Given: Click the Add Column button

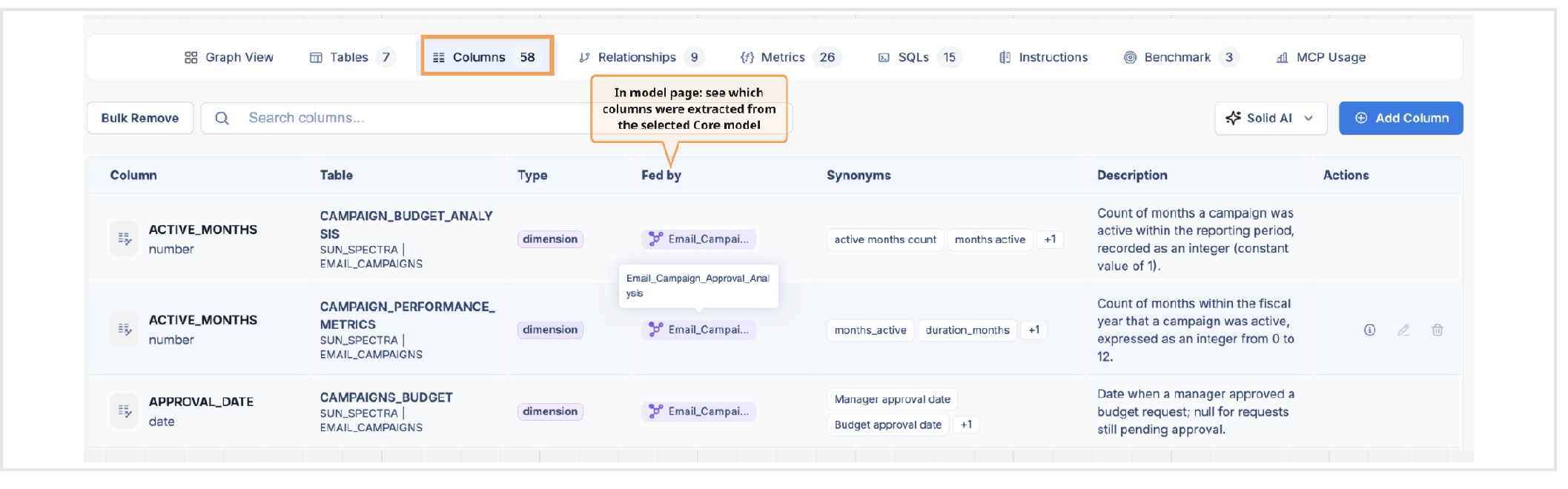Looking at the screenshot, I should click(x=1400, y=118).
